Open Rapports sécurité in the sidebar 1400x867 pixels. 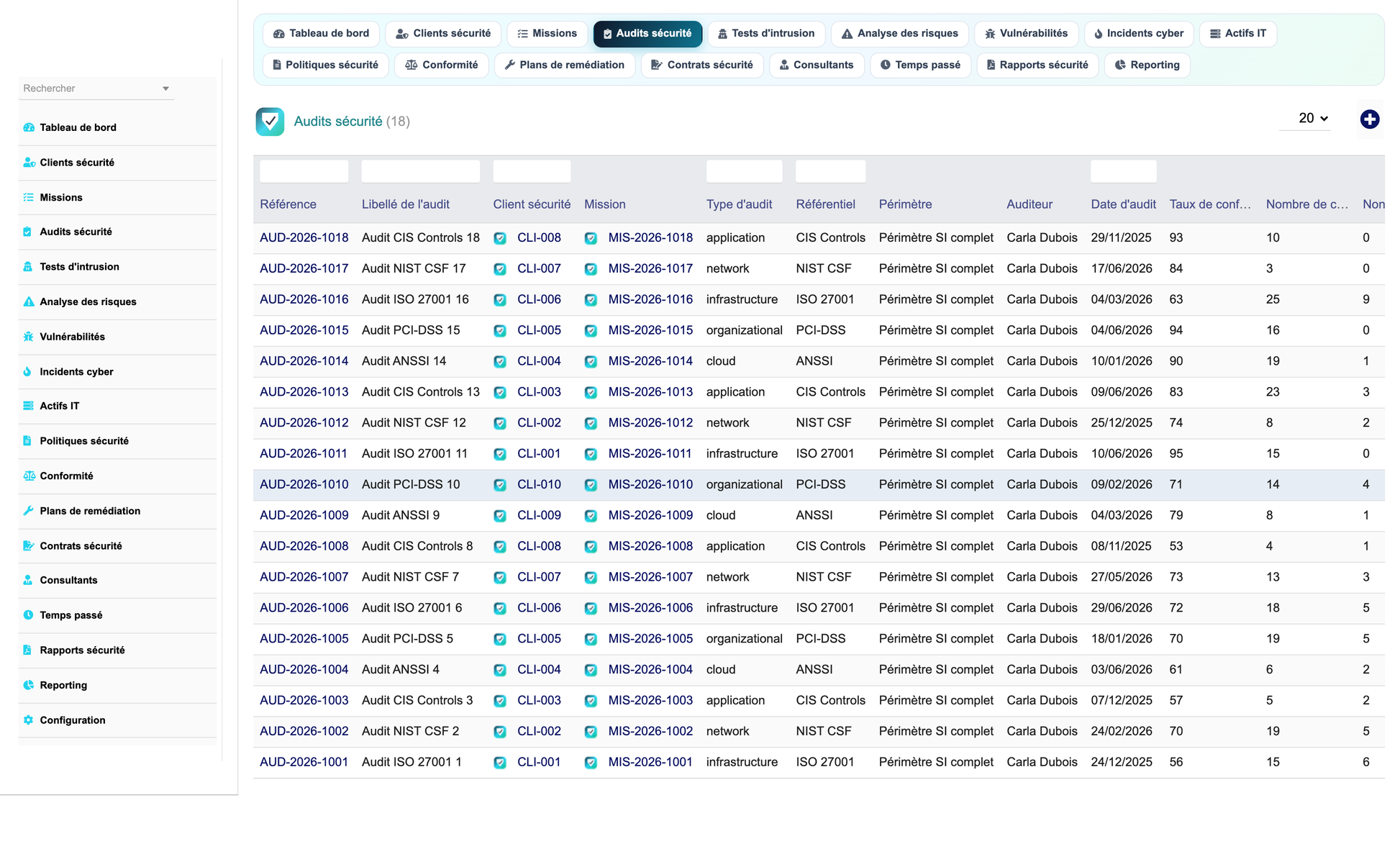point(117,650)
